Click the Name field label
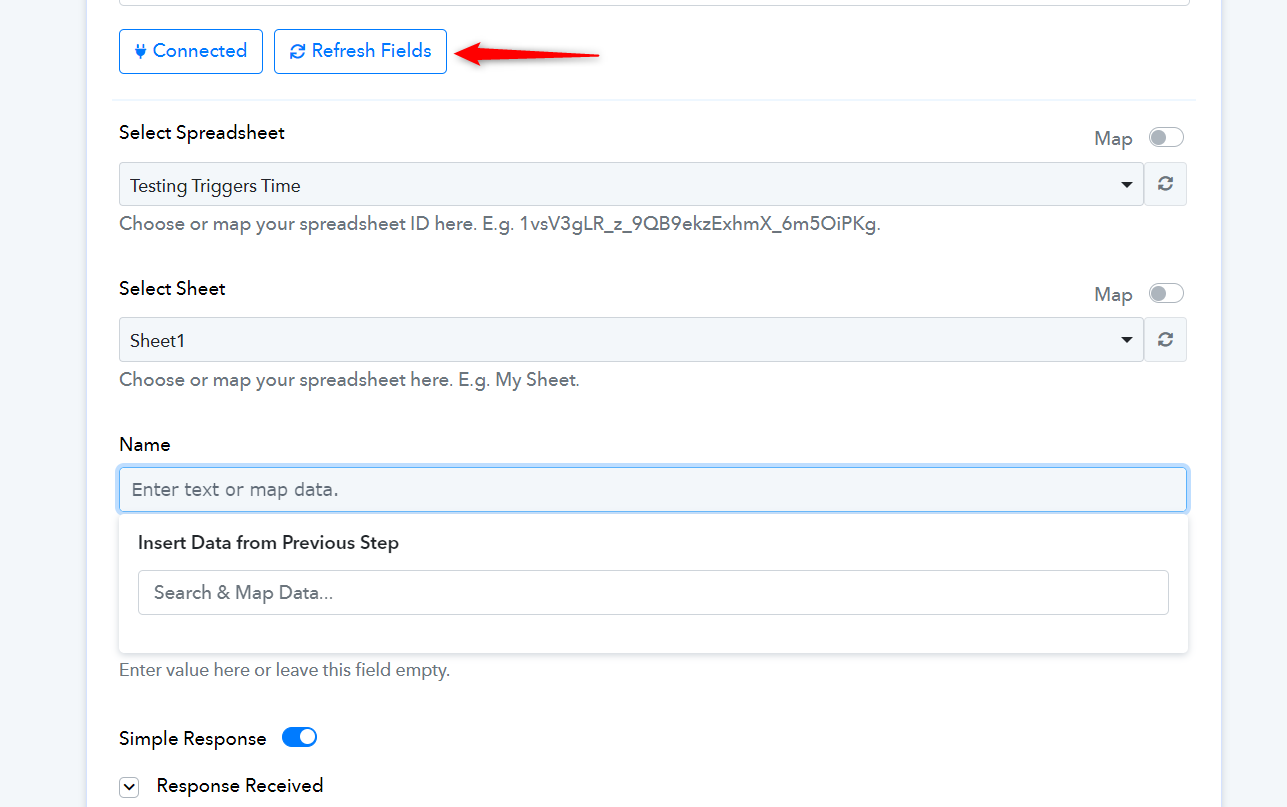Image resolution: width=1287 pixels, height=807 pixels. [x=145, y=445]
